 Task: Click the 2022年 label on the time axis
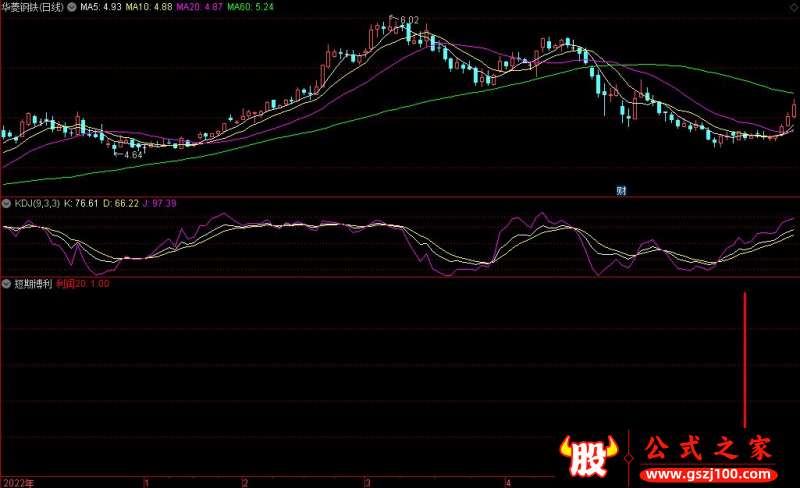[18, 483]
